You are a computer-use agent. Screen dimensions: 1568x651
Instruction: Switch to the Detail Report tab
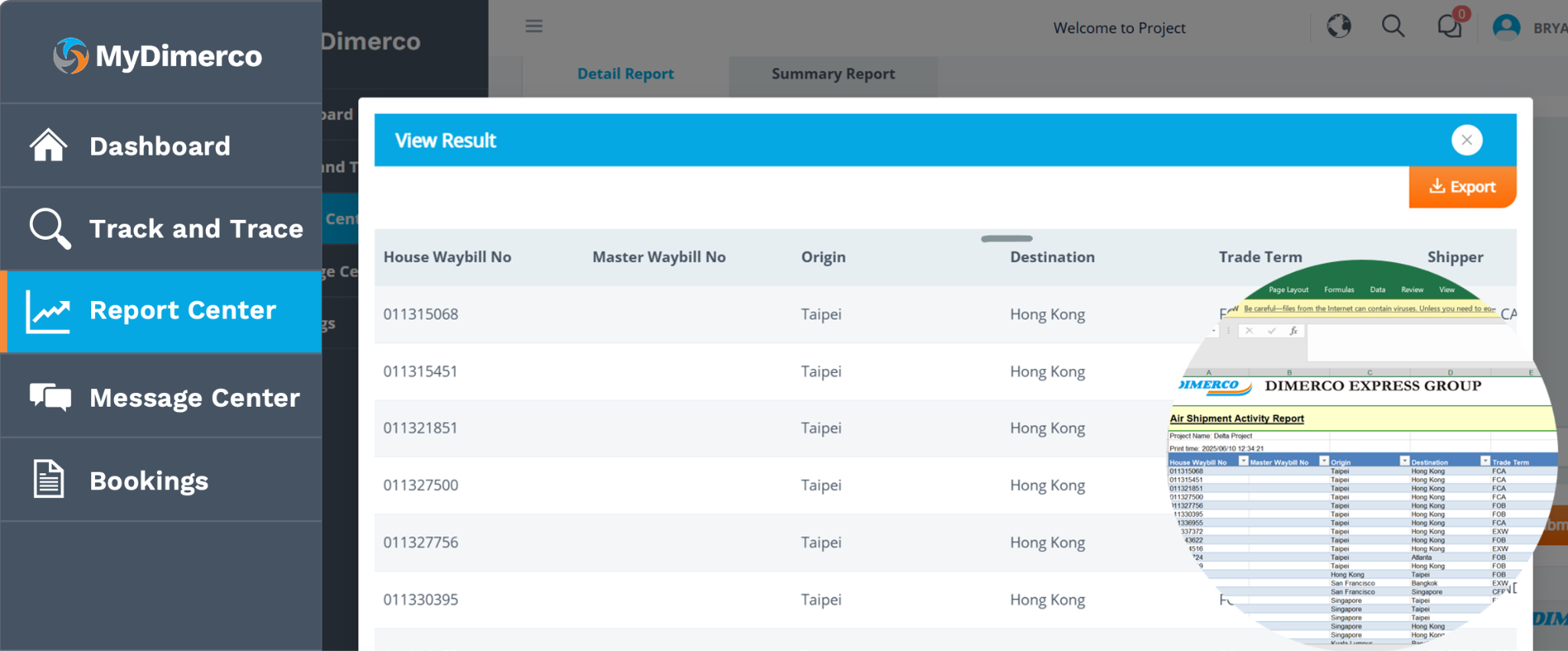626,74
